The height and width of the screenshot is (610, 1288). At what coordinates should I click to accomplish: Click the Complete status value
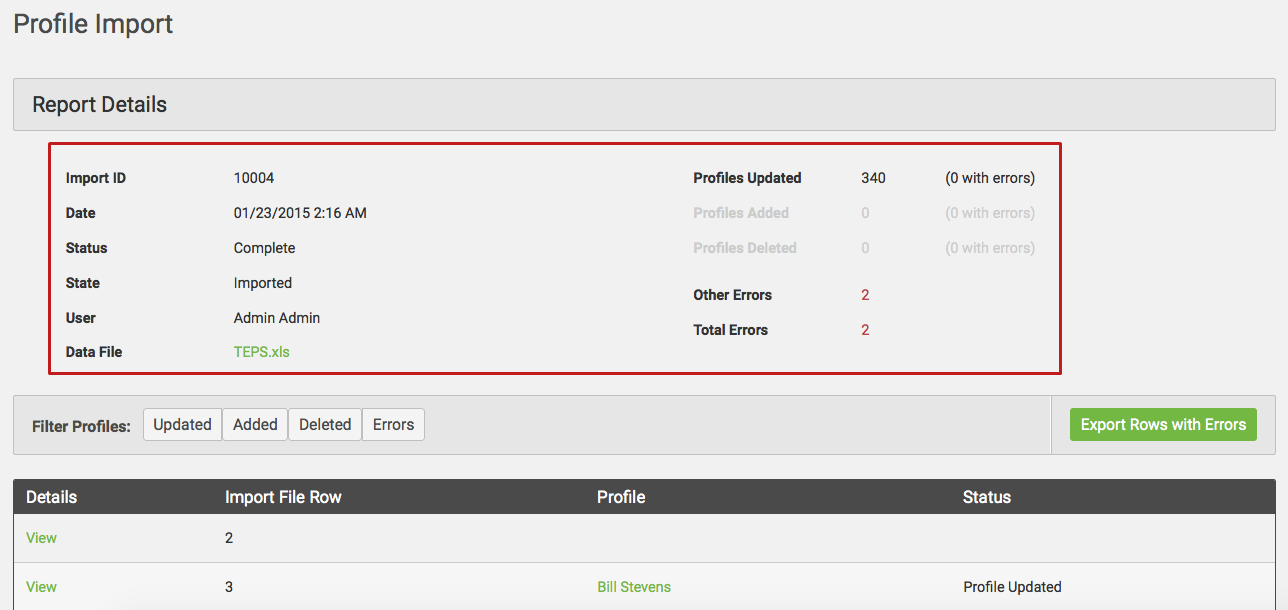pos(265,248)
